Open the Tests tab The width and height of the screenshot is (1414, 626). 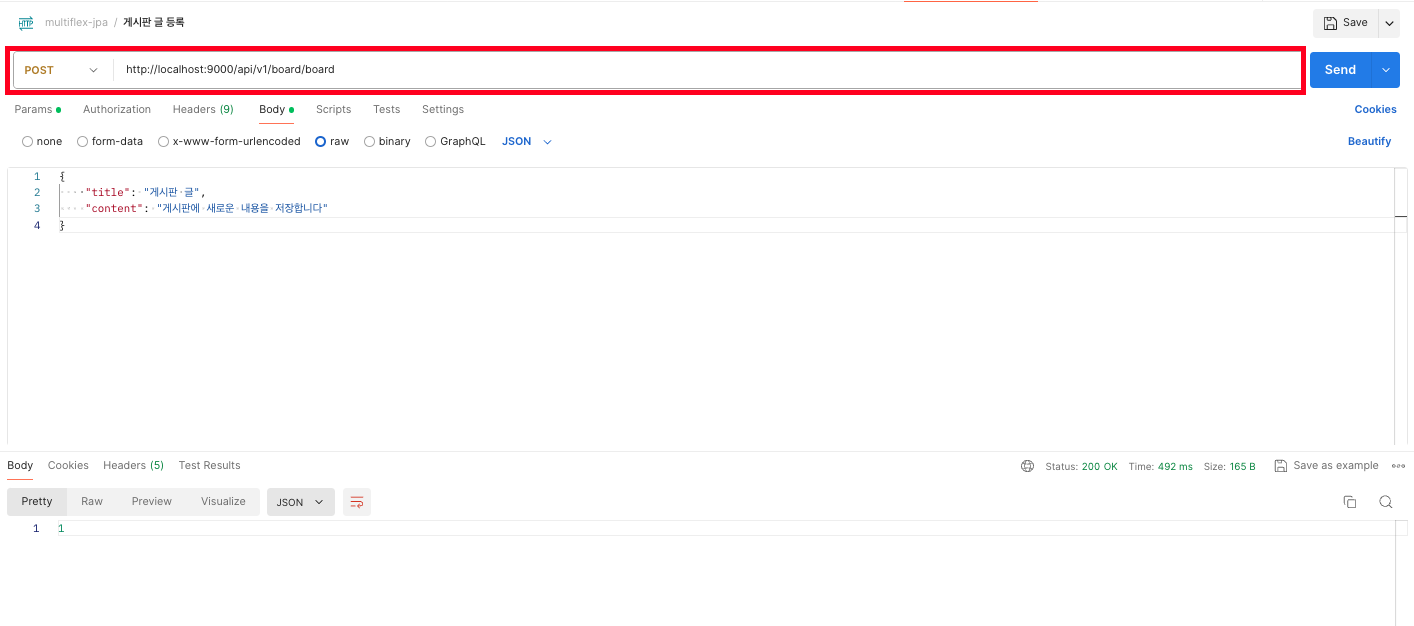click(x=386, y=110)
